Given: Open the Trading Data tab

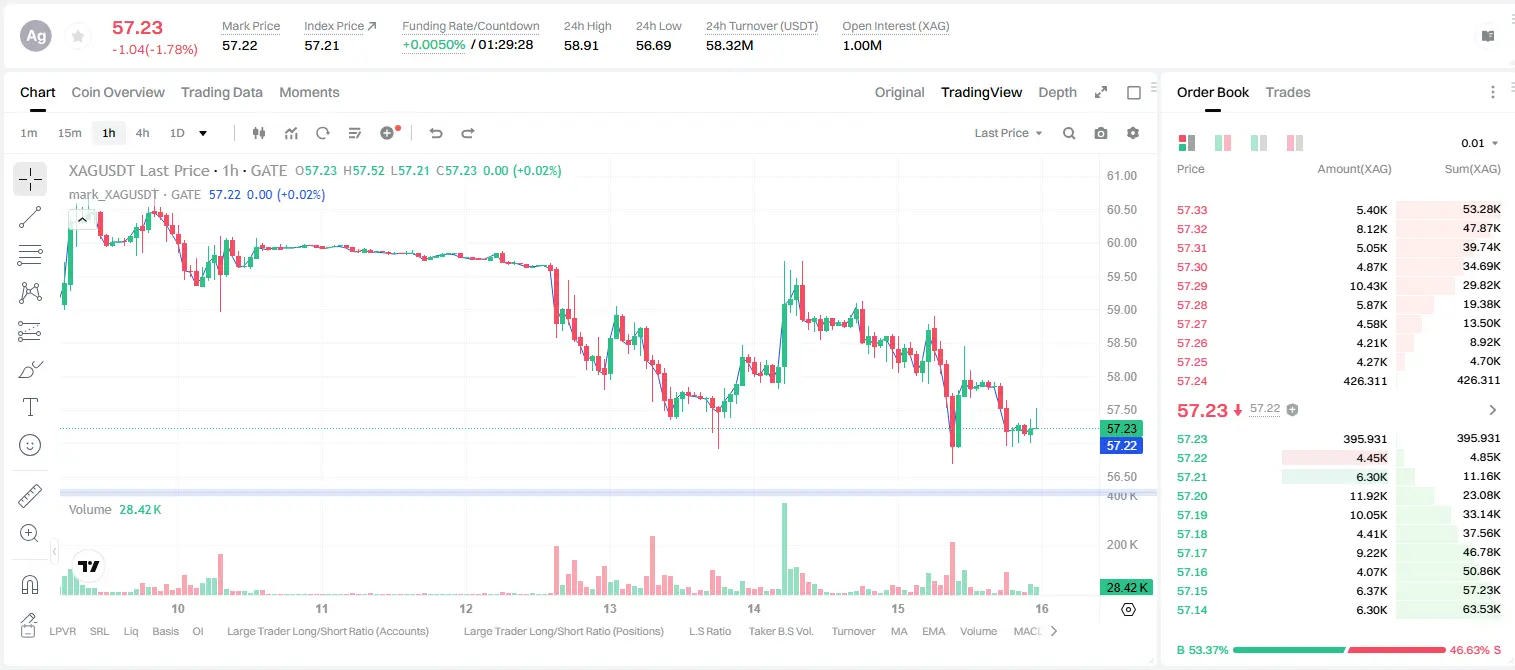Looking at the screenshot, I should (222, 92).
